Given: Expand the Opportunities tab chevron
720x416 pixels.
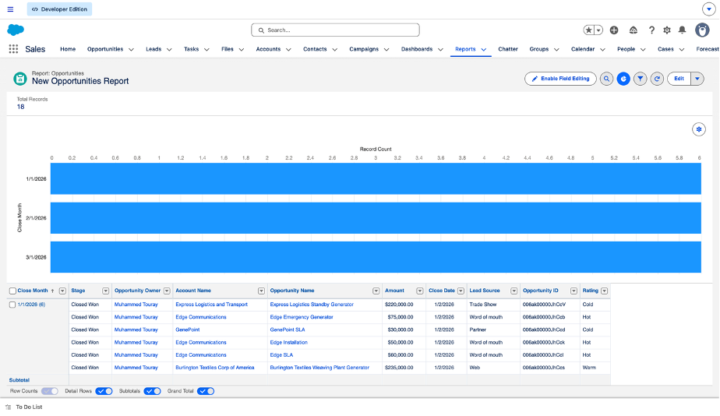Looking at the screenshot, I should click(x=131, y=50).
